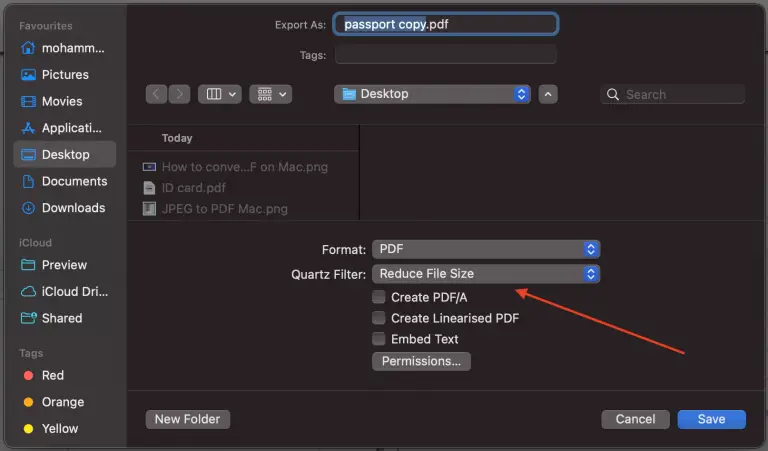
Task: Toggle the Embed Text checkbox
Action: (x=379, y=339)
